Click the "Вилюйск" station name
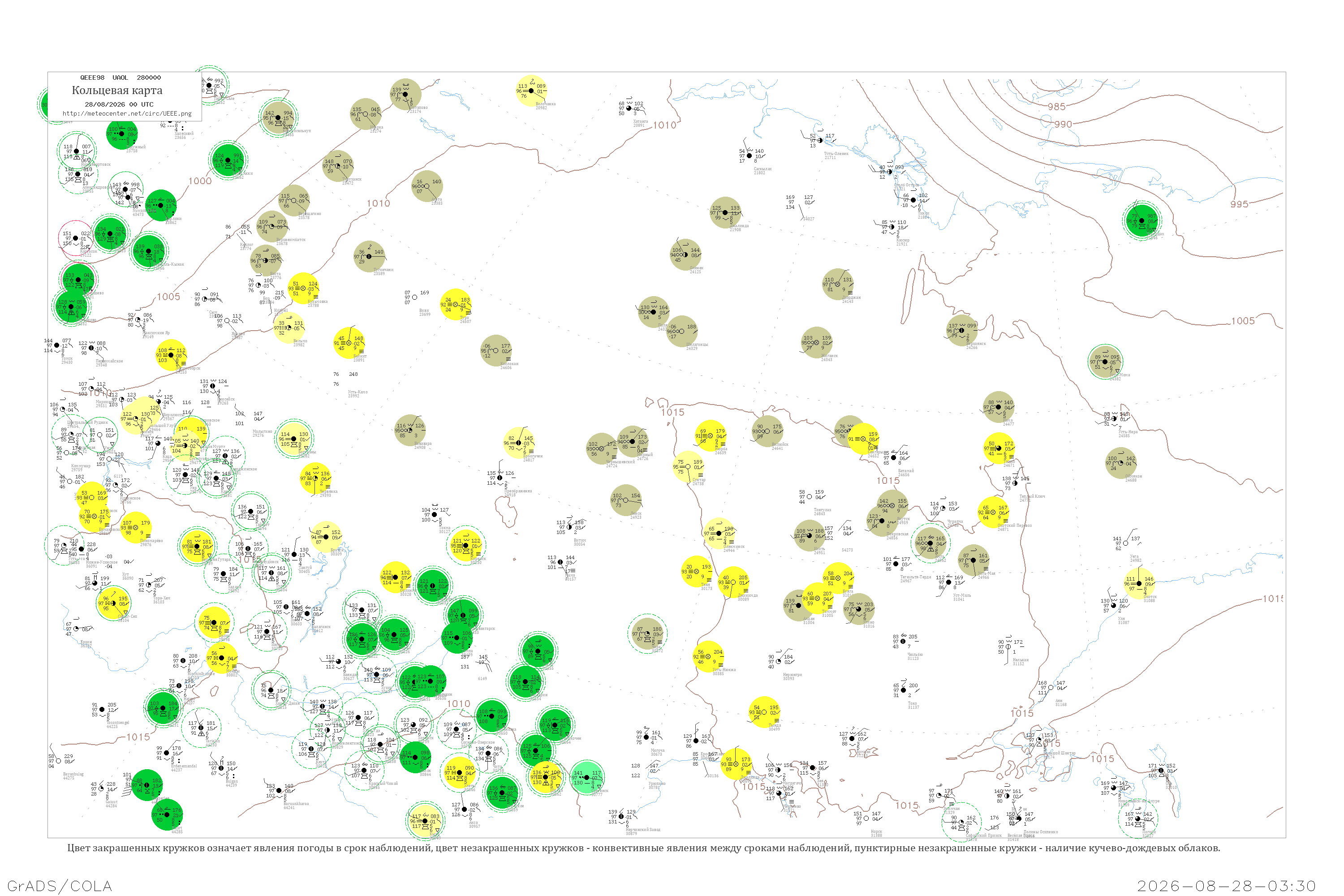1344x896 pixels. [x=780, y=444]
